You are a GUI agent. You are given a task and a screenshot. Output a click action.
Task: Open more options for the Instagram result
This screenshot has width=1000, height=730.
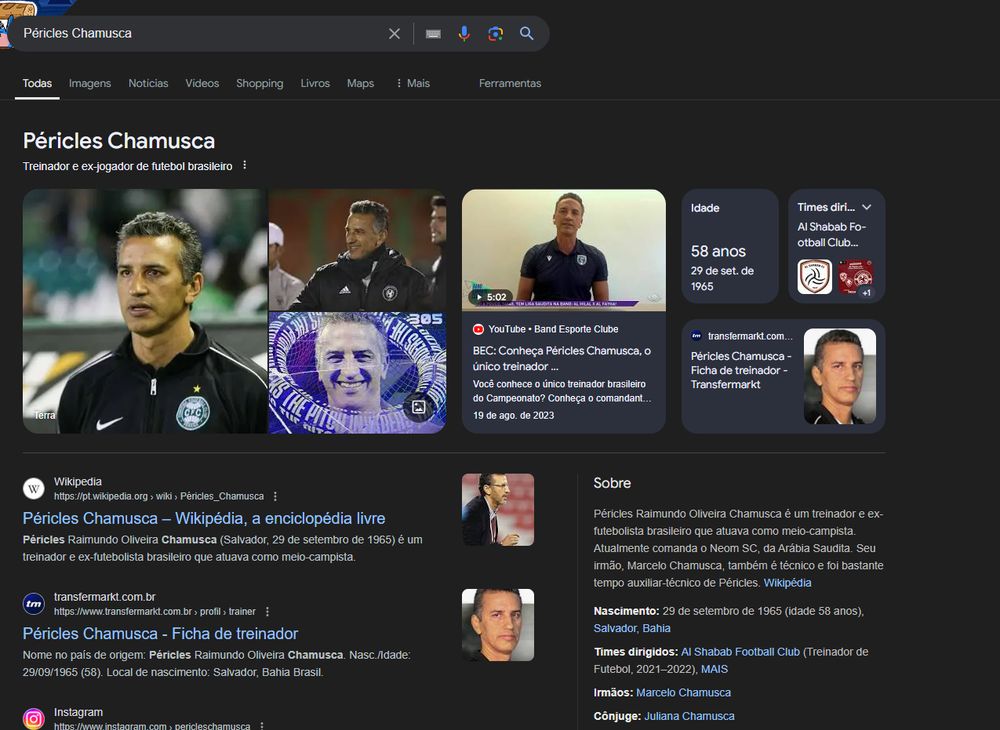(x=261, y=726)
